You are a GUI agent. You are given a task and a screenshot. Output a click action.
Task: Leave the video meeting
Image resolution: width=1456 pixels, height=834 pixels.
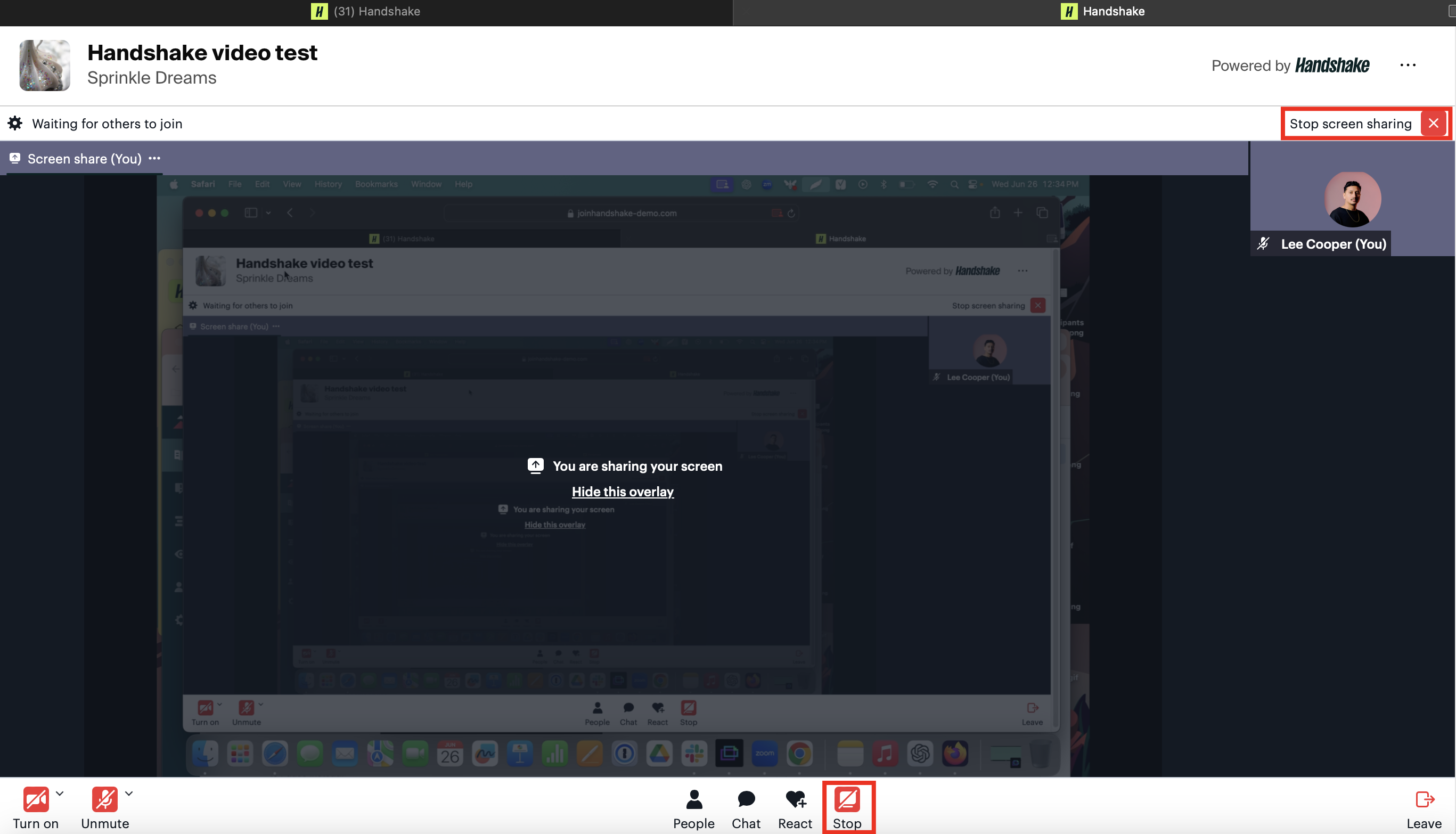tap(1424, 809)
